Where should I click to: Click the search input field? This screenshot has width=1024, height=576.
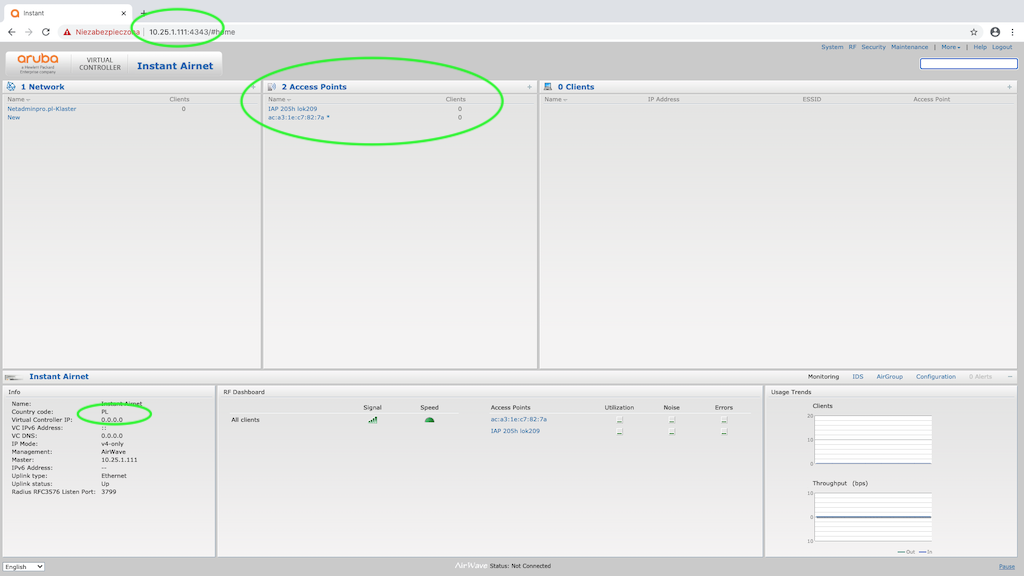pos(968,64)
